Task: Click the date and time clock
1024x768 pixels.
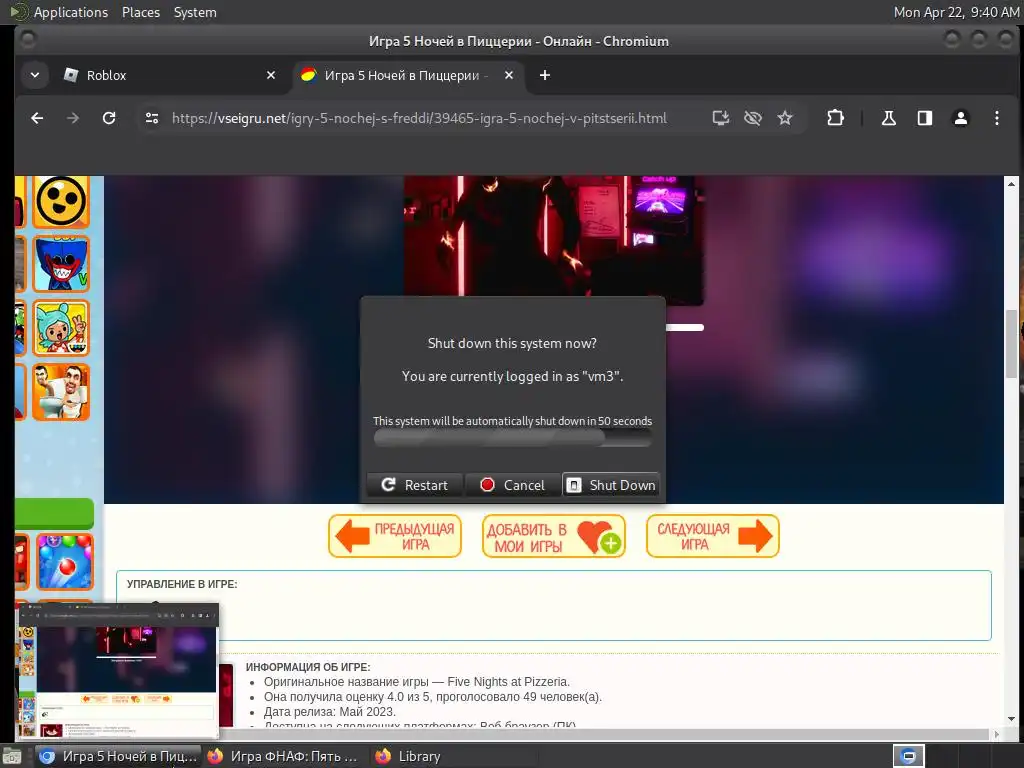Action: pyautogui.click(x=956, y=12)
